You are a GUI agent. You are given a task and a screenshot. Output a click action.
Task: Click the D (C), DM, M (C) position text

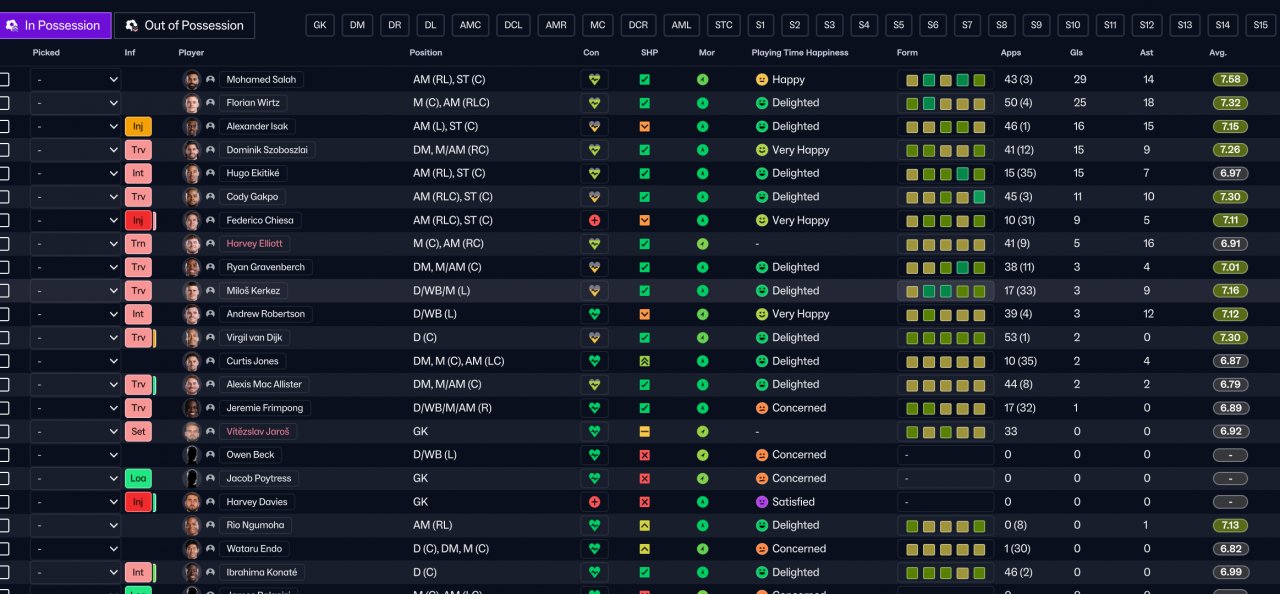pos(451,549)
